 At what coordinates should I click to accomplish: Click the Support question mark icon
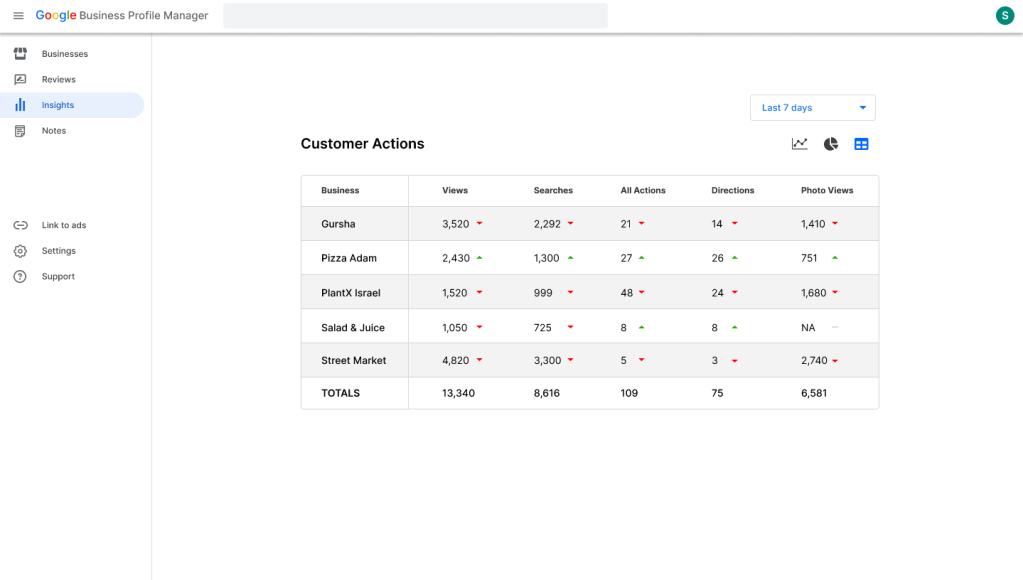tap(20, 277)
